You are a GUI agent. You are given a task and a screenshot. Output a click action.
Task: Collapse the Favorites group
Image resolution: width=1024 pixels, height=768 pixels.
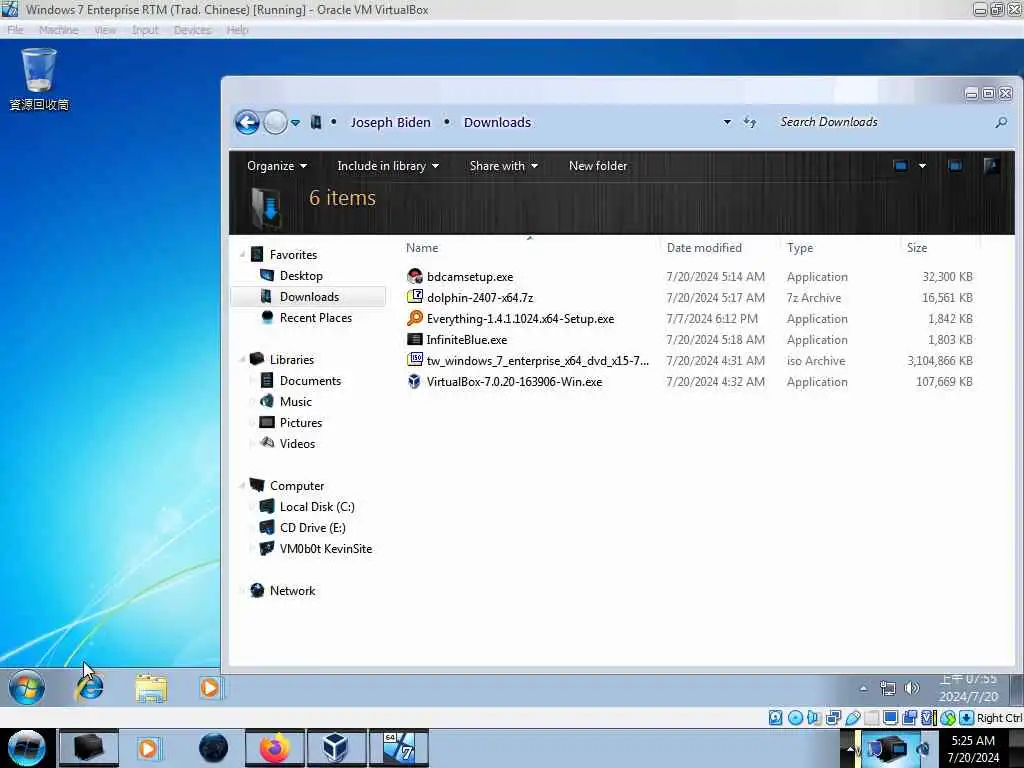point(243,255)
